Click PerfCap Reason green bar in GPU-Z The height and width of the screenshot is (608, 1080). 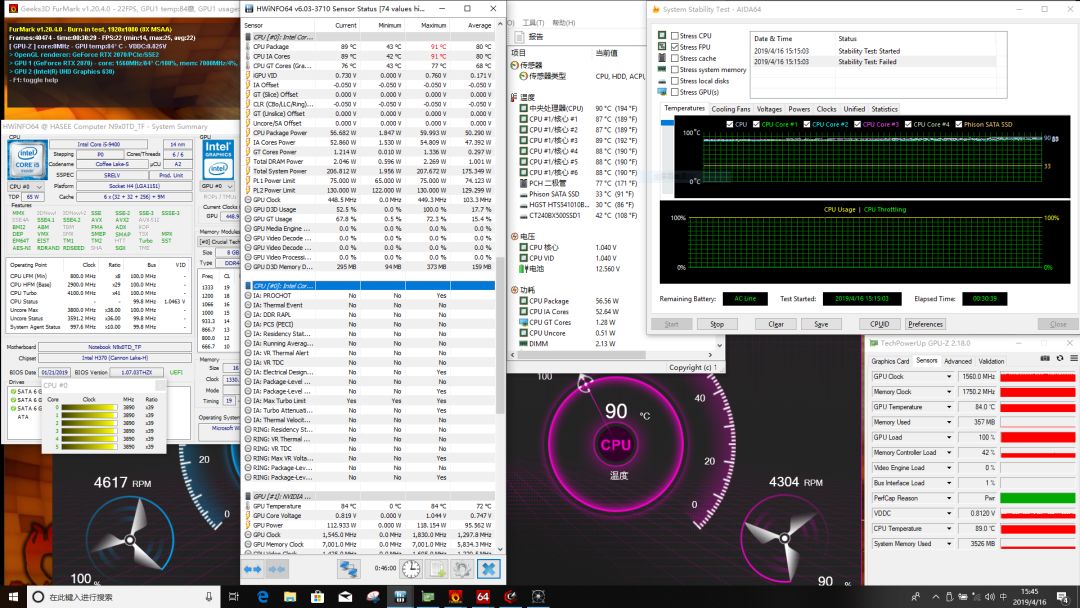tap(1038, 498)
